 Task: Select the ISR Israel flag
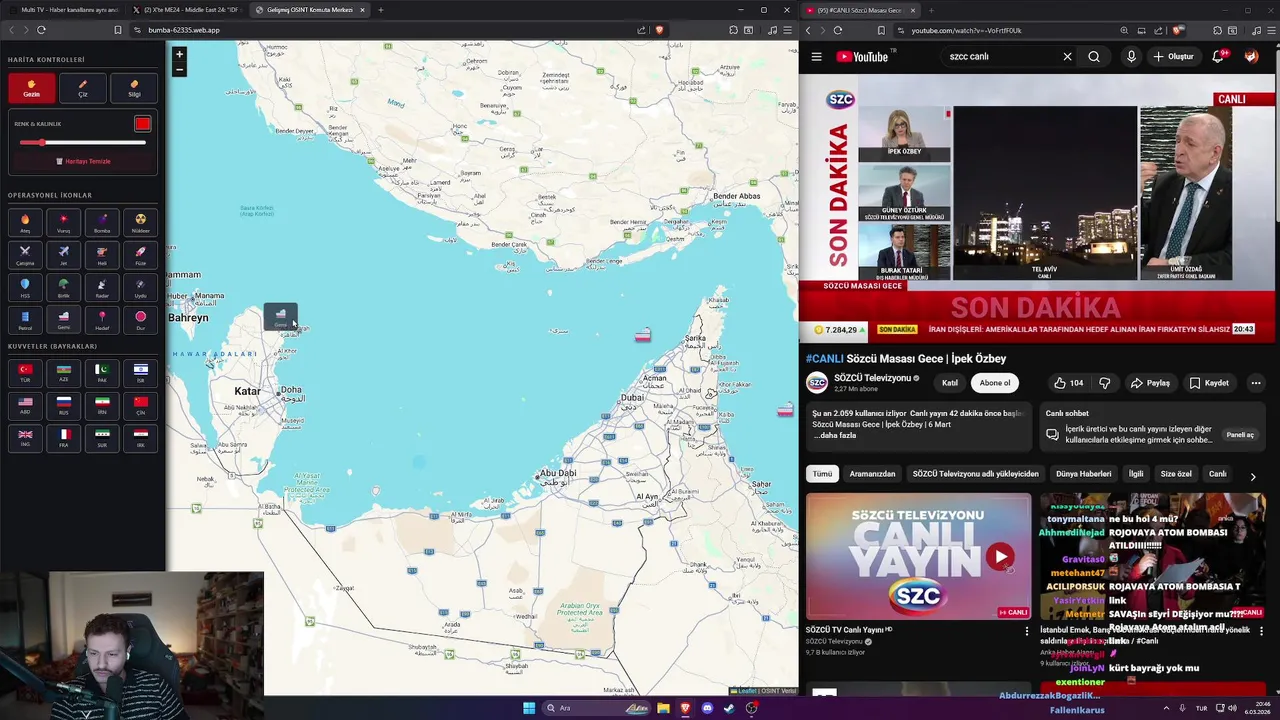[x=141, y=374]
